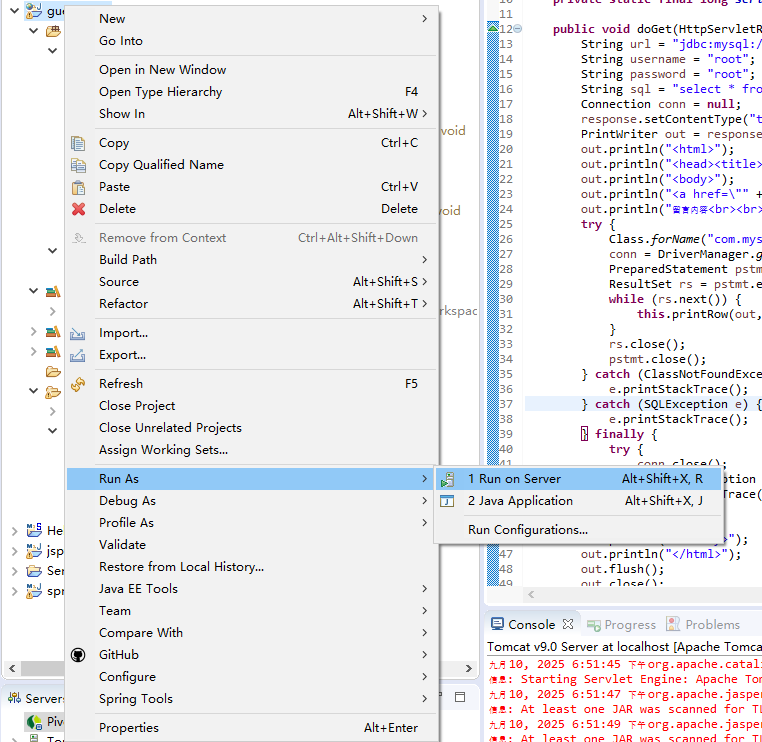Image resolution: width=762 pixels, height=742 pixels.
Task: Expand the 'jsp' project tree node
Action: pos(15,551)
